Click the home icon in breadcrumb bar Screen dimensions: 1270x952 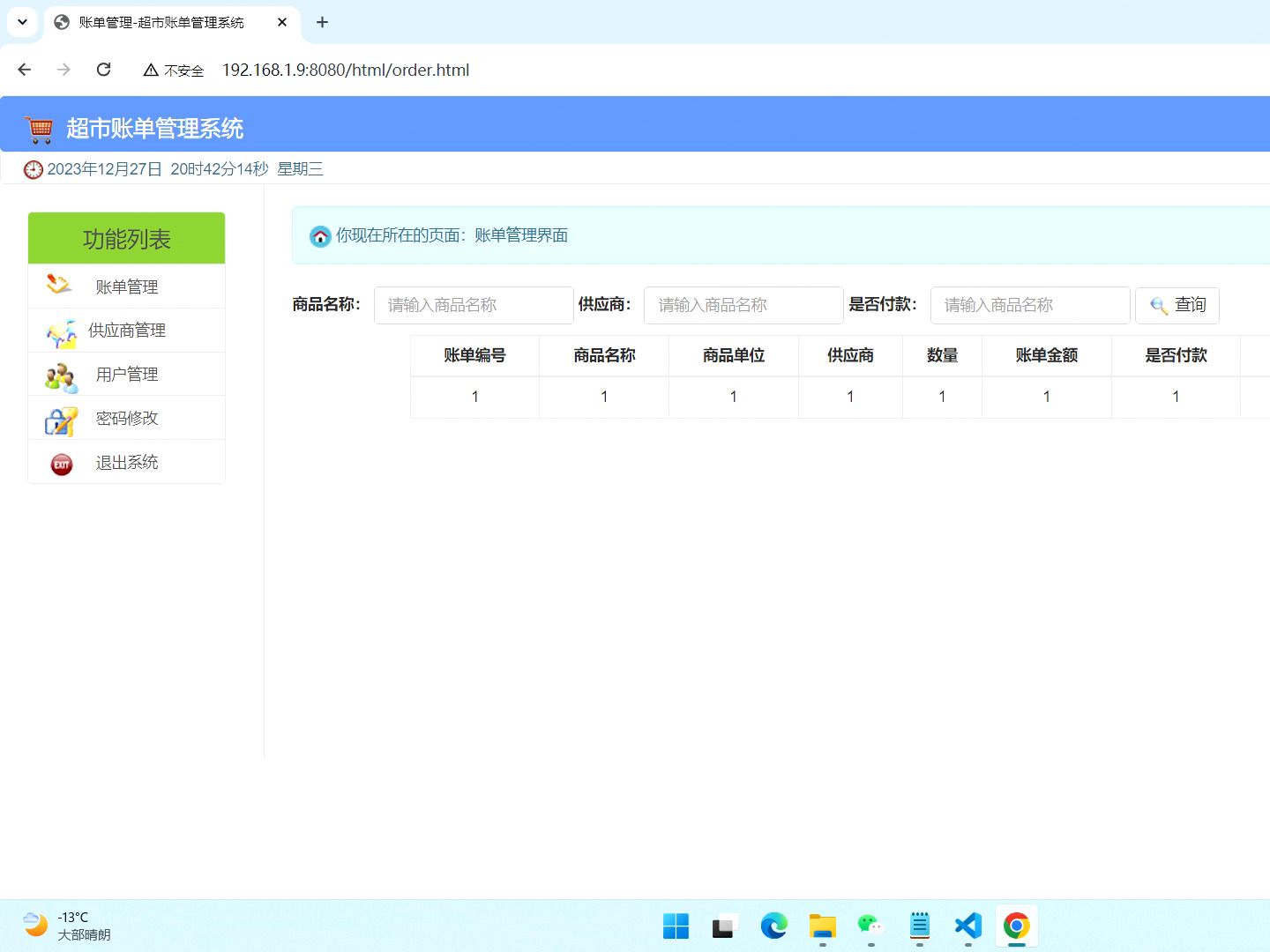click(x=320, y=236)
